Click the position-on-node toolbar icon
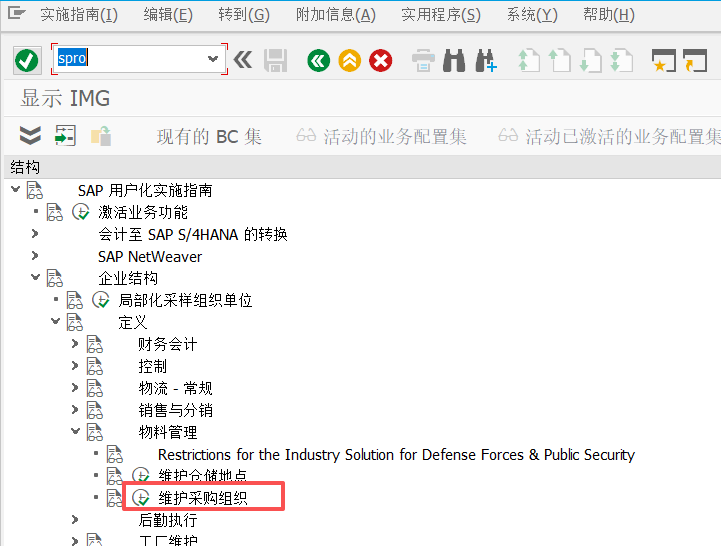This screenshot has width=721, height=546. point(65,136)
